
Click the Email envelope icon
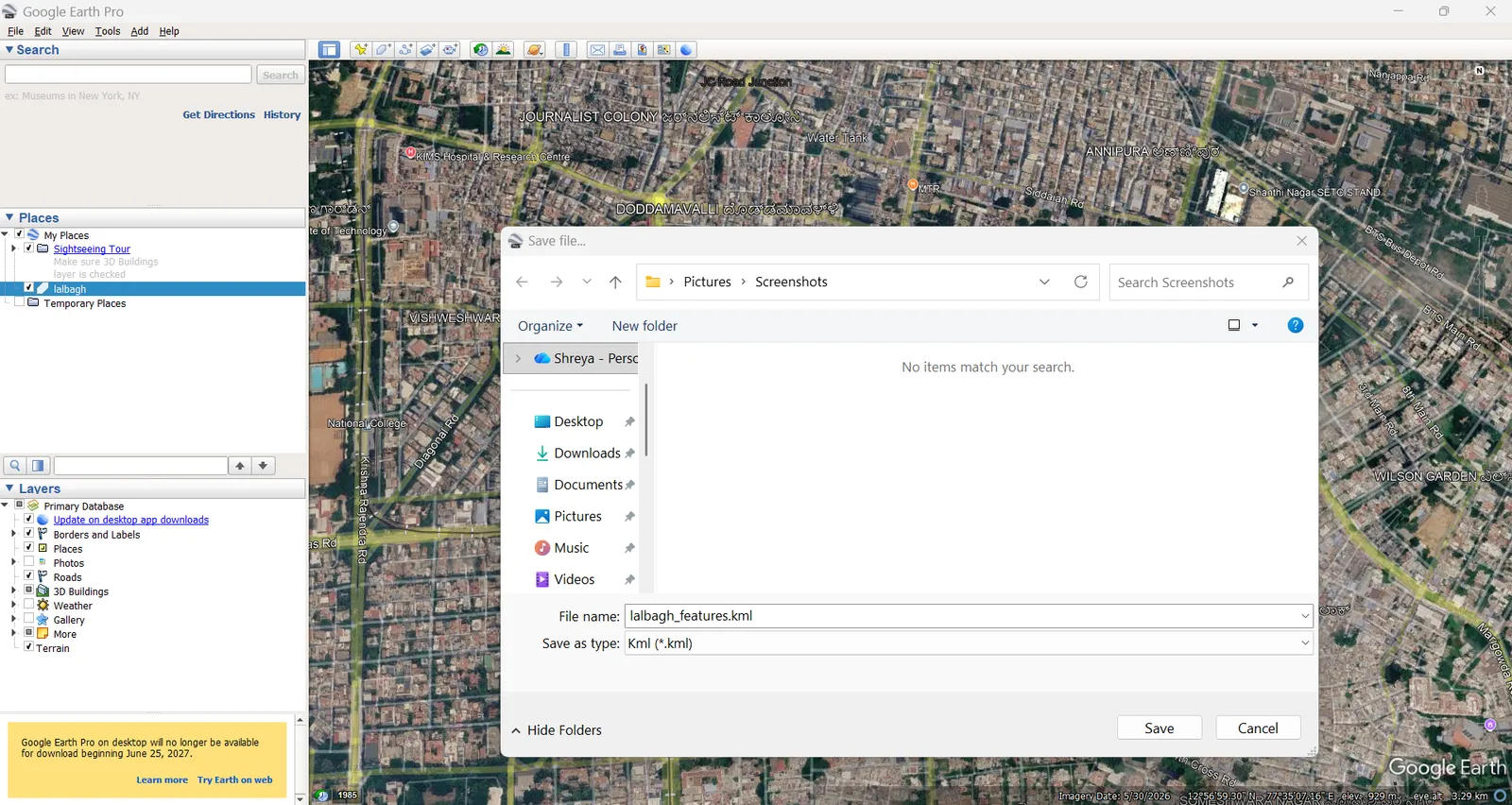pos(597,50)
